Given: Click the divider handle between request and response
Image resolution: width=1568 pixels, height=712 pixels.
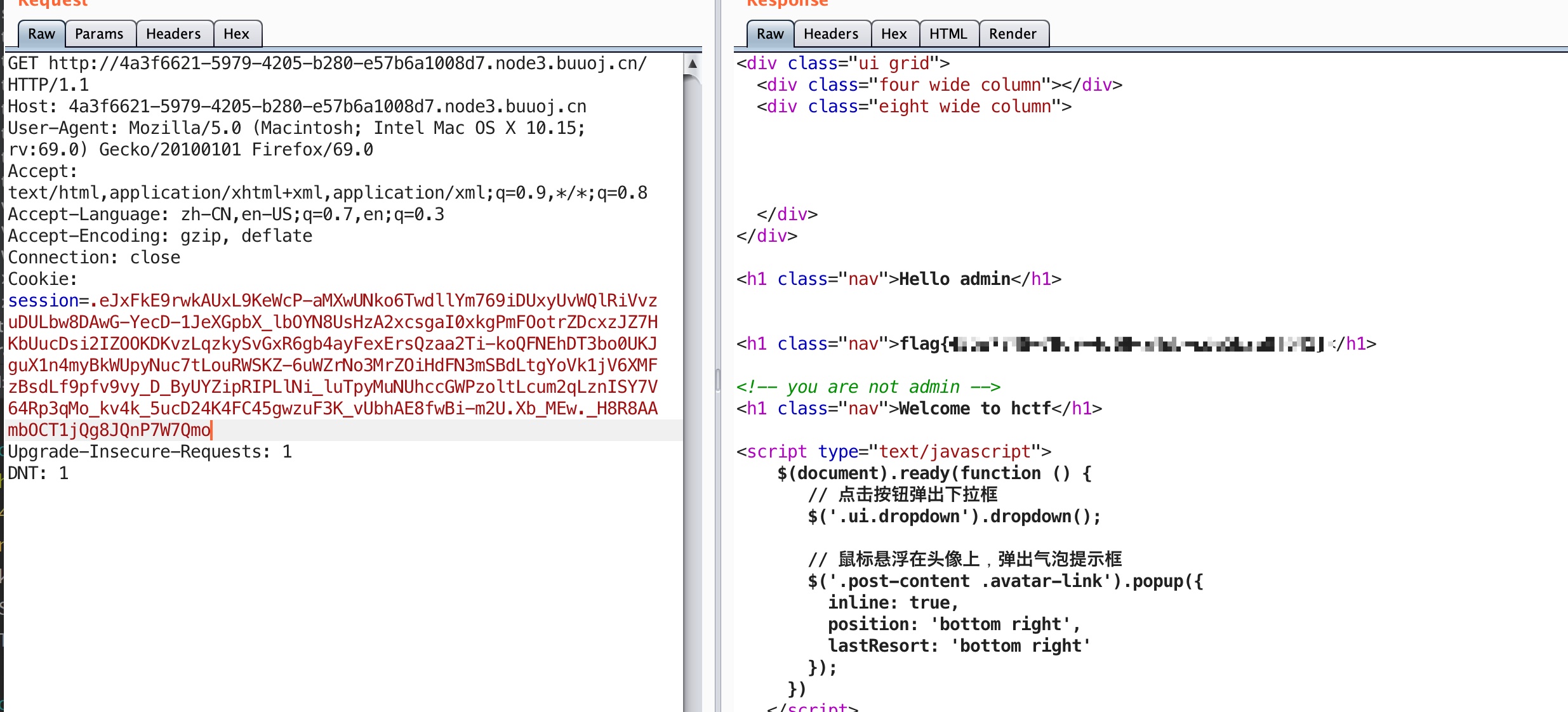Looking at the screenshot, I should coord(717,379).
